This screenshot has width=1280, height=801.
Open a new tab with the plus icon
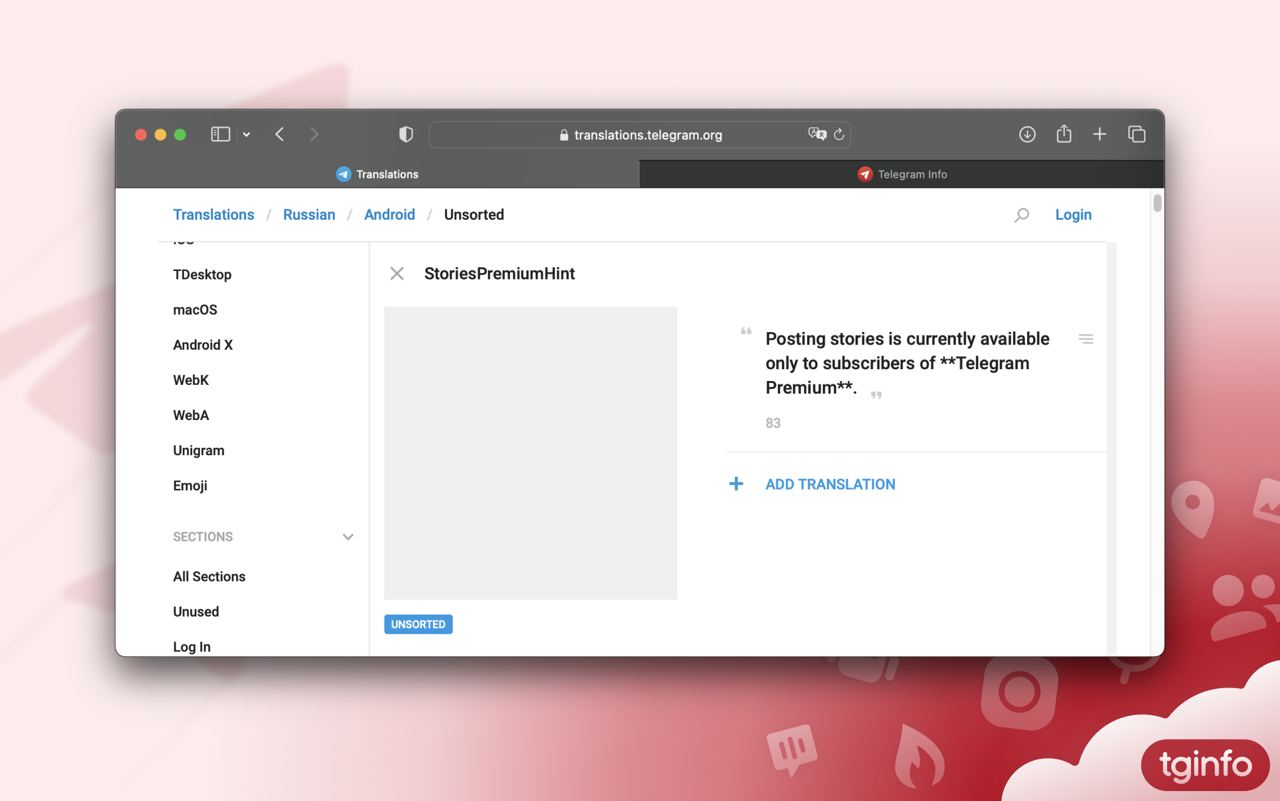pyautogui.click(x=1099, y=134)
